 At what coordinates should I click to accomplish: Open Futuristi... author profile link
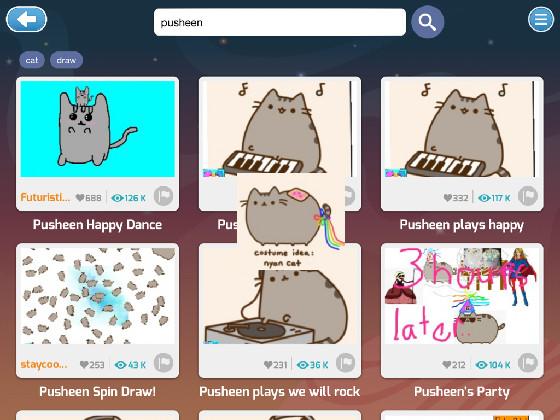pyautogui.click(x=45, y=197)
